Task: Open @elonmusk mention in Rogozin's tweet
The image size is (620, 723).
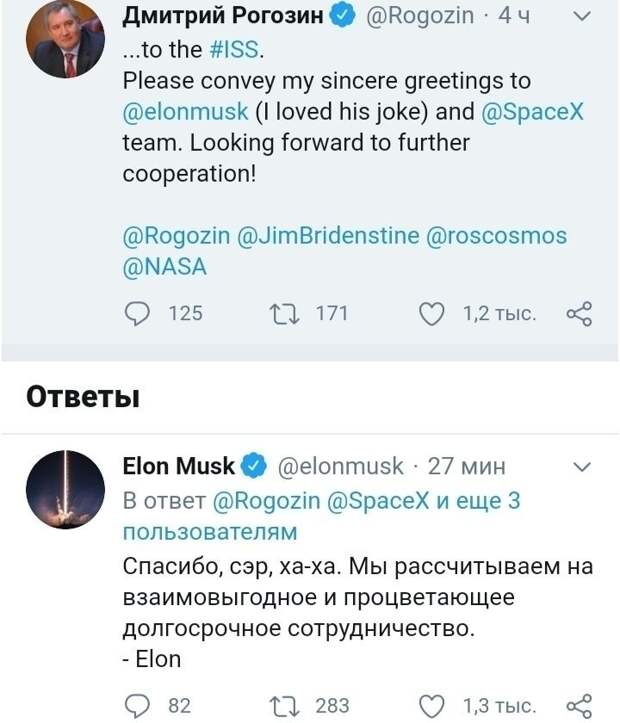Action: click(185, 112)
